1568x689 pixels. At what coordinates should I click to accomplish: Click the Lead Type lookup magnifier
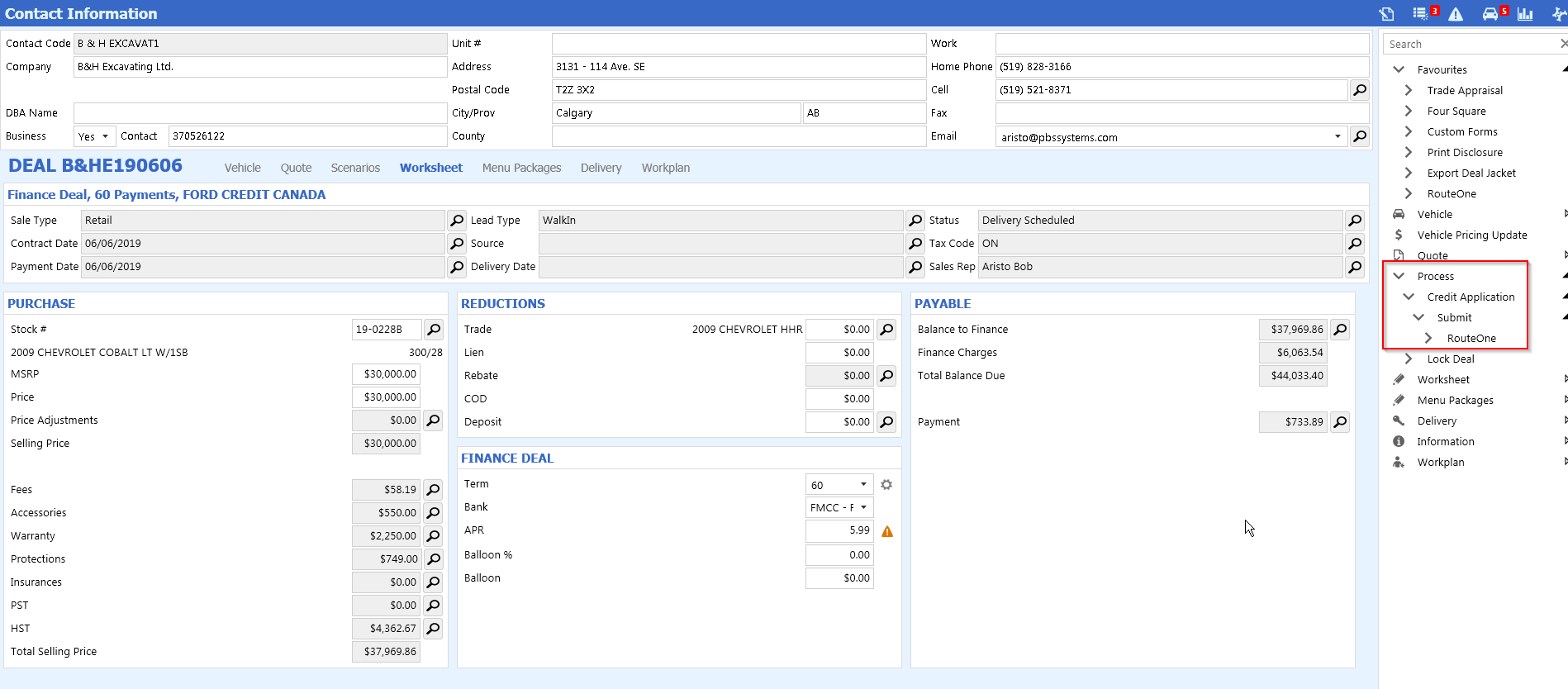[915, 221]
